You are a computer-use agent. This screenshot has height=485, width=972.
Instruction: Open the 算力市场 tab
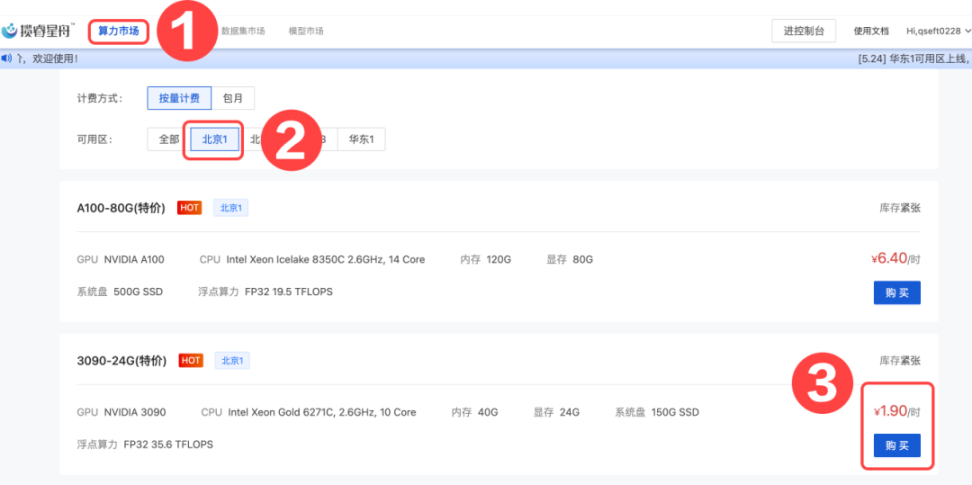pos(119,31)
